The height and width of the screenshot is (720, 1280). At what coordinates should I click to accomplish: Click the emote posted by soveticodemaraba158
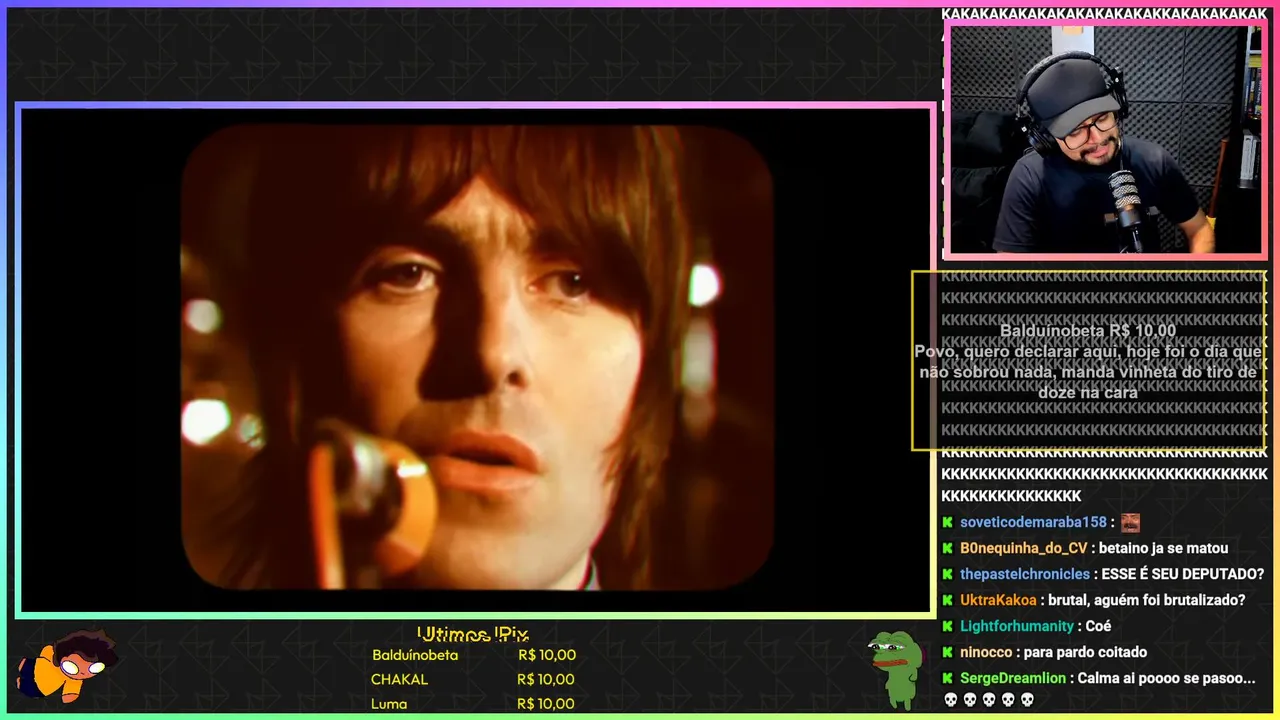1130,522
